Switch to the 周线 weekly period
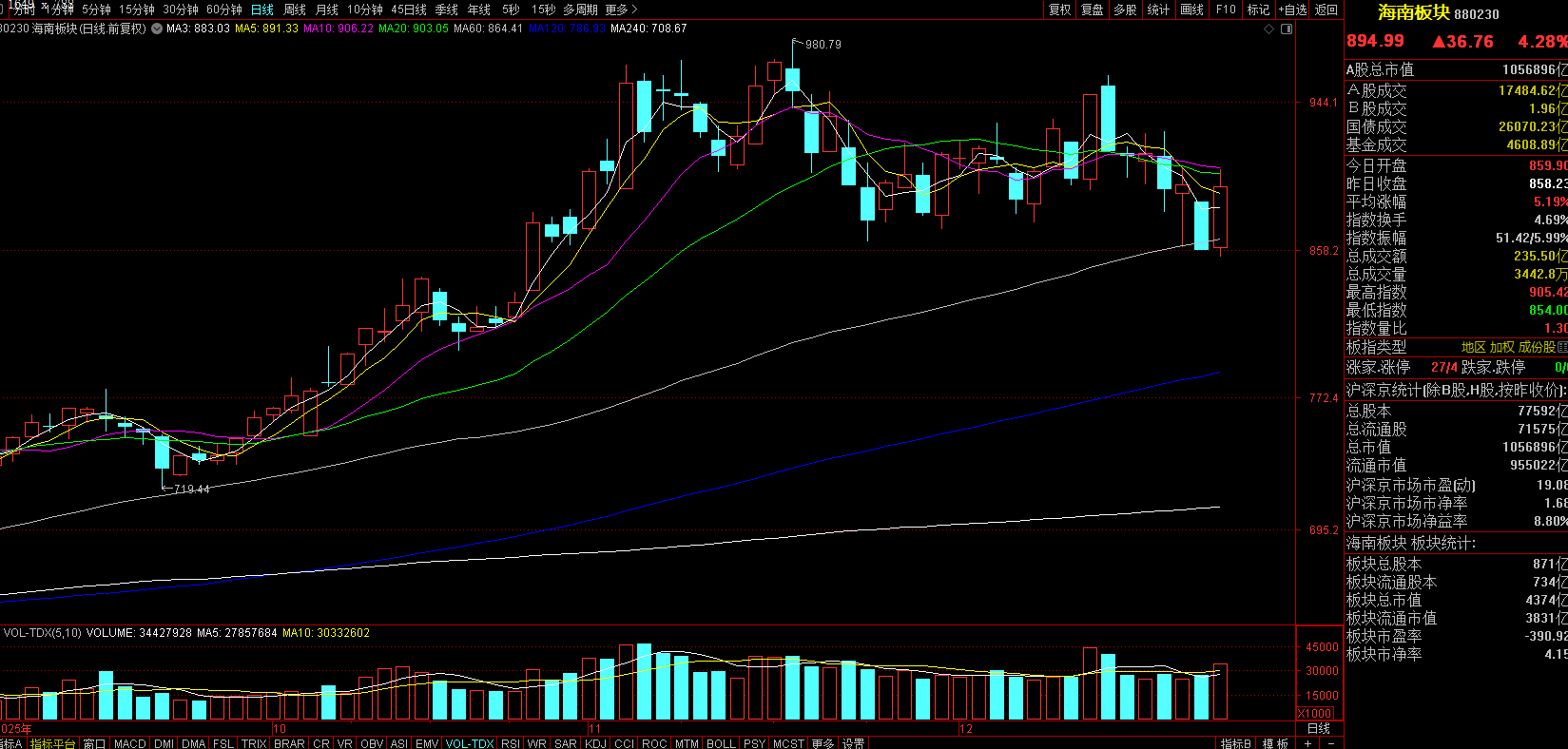The height and width of the screenshot is (749, 1568). point(295,10)
